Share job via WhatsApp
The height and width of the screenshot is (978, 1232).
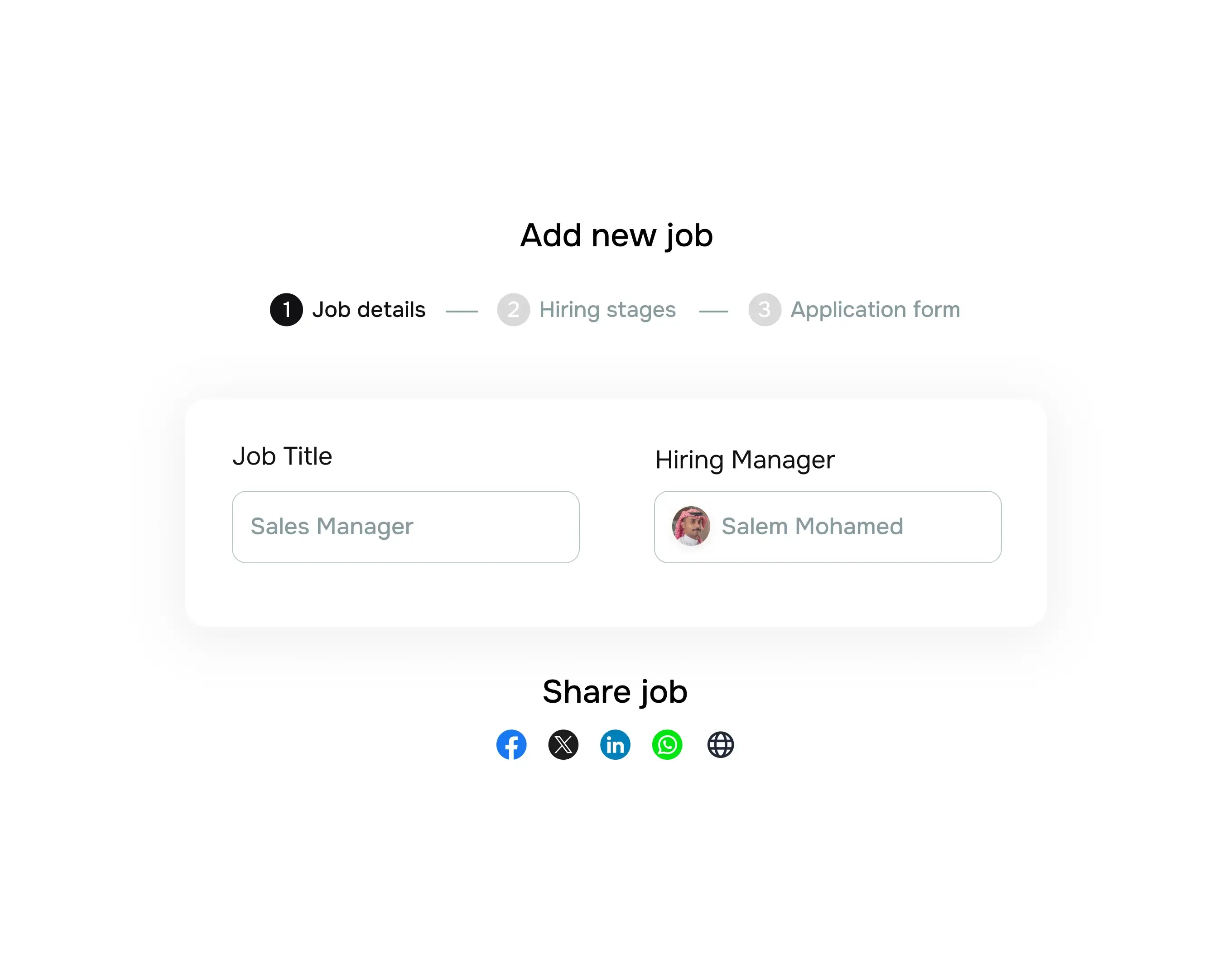668,744
